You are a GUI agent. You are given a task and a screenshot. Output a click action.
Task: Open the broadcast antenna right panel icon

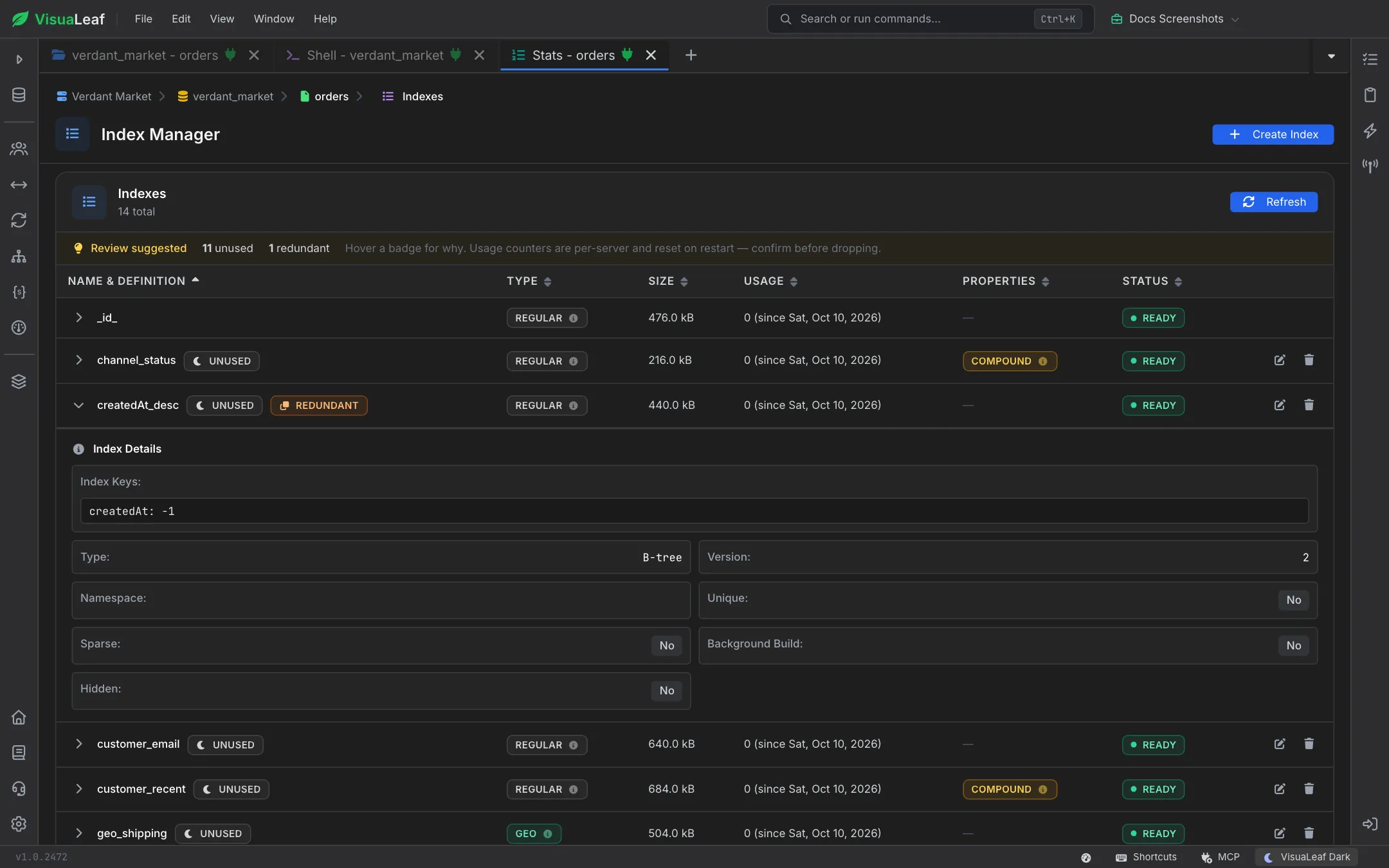1370,166
